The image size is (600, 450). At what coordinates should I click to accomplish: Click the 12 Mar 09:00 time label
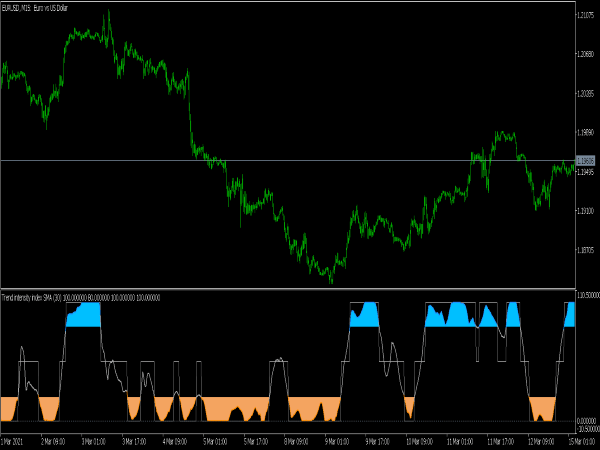pos(541,442)
